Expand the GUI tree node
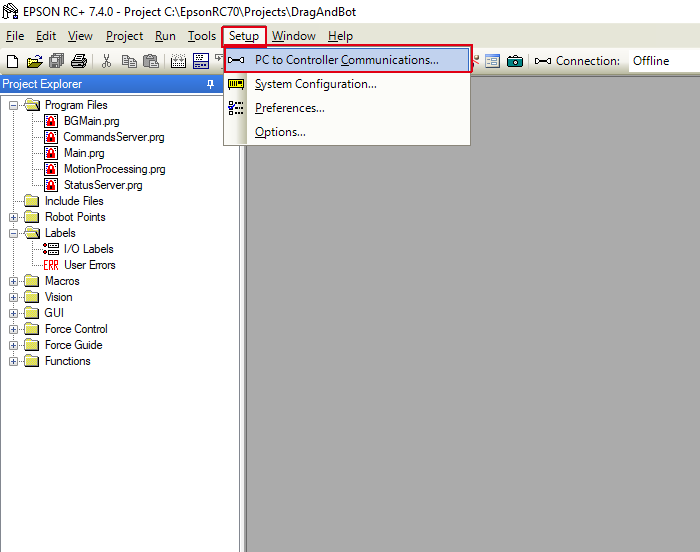The width and height of the screenshot is (700, 552). (13, 314)
